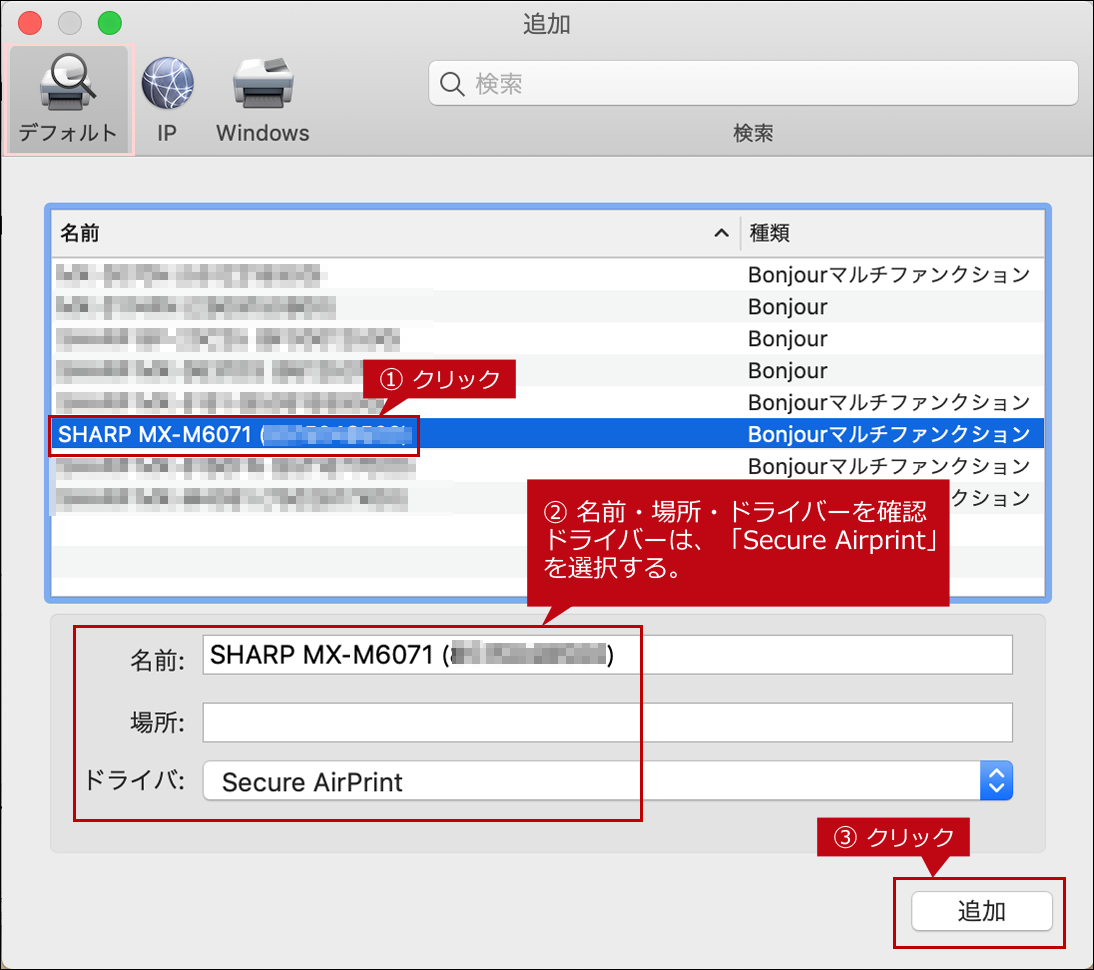Close the 追加 window with red button
Screen dimensions: 1094x970
coord(30,23)
